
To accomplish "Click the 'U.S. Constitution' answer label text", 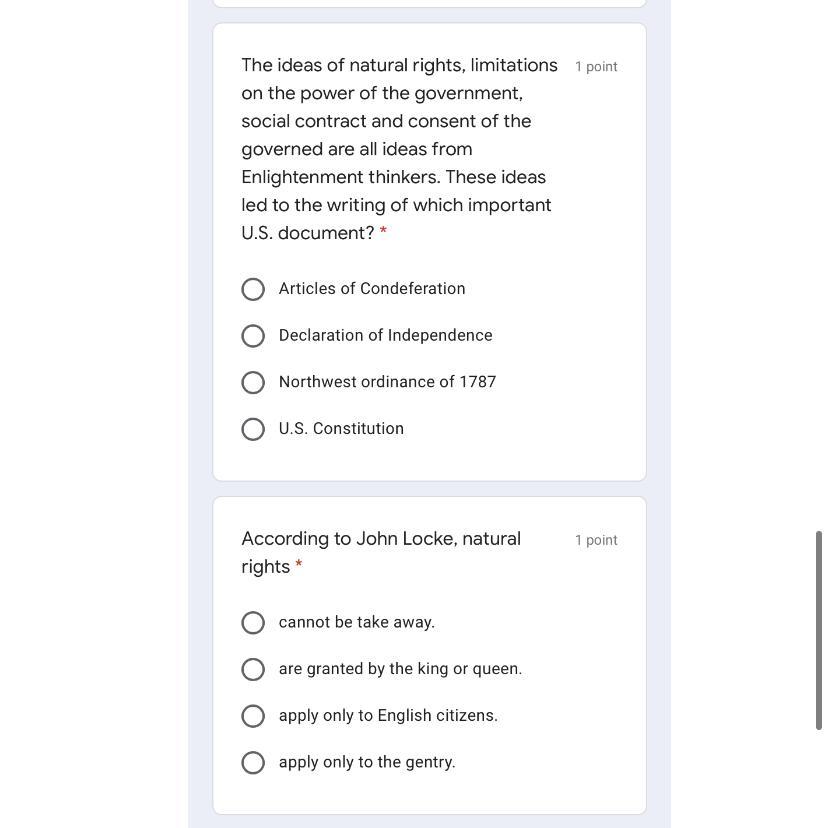I will coord(341,429).
